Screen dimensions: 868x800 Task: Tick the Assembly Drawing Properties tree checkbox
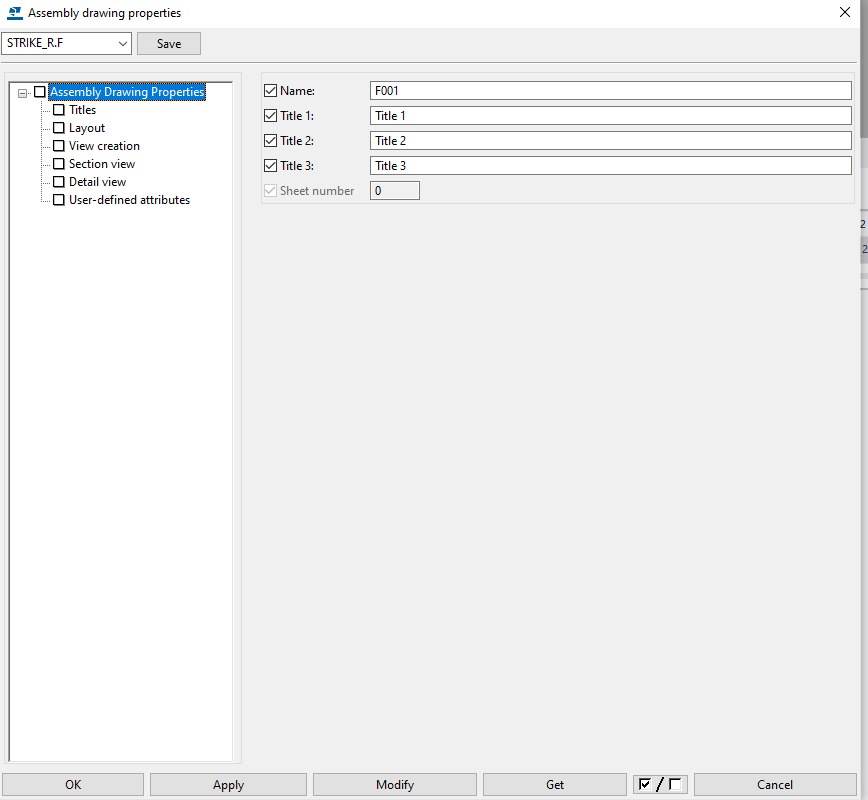(40, 92)
